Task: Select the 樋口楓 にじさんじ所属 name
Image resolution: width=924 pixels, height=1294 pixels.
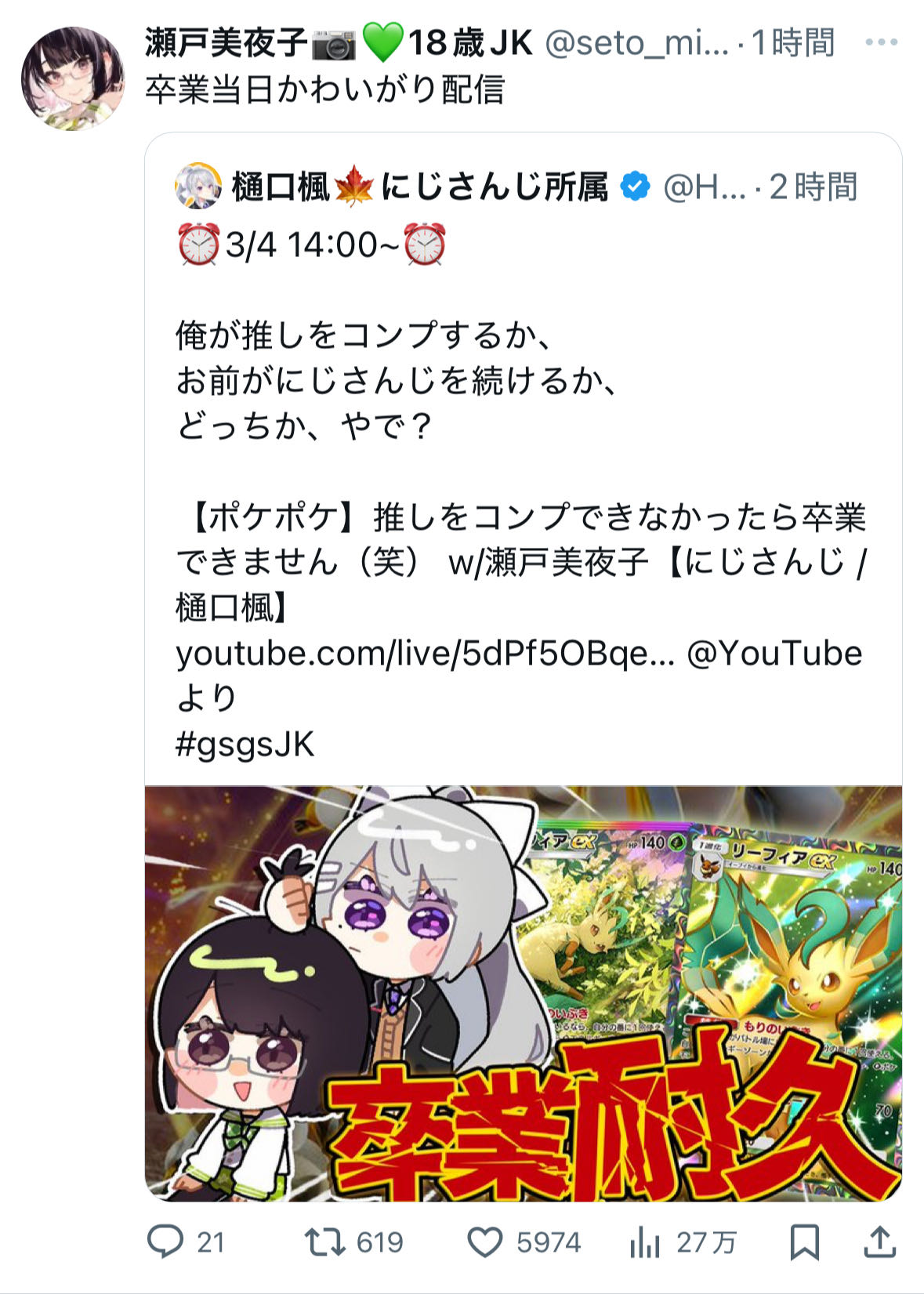Action: pos(419,187)
